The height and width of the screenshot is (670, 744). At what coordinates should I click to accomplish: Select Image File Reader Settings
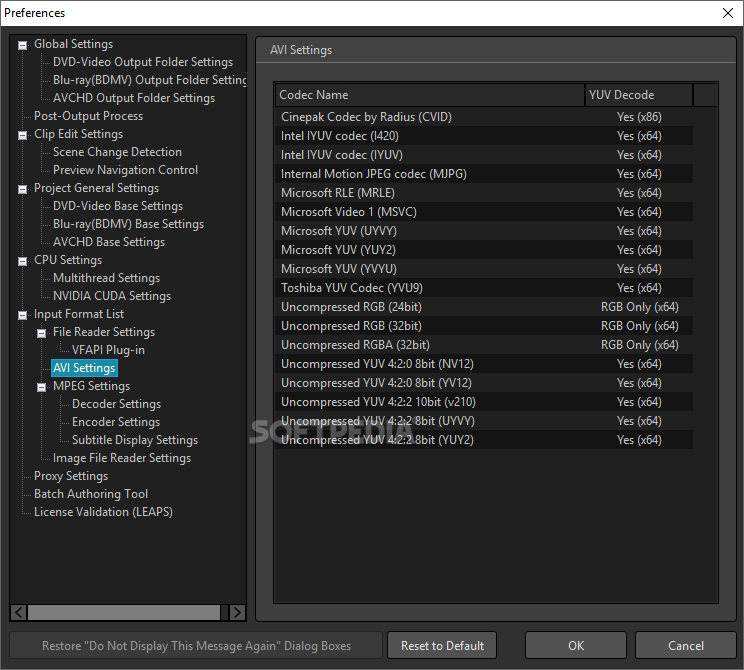pyautogui.click(x=122, y=459)
